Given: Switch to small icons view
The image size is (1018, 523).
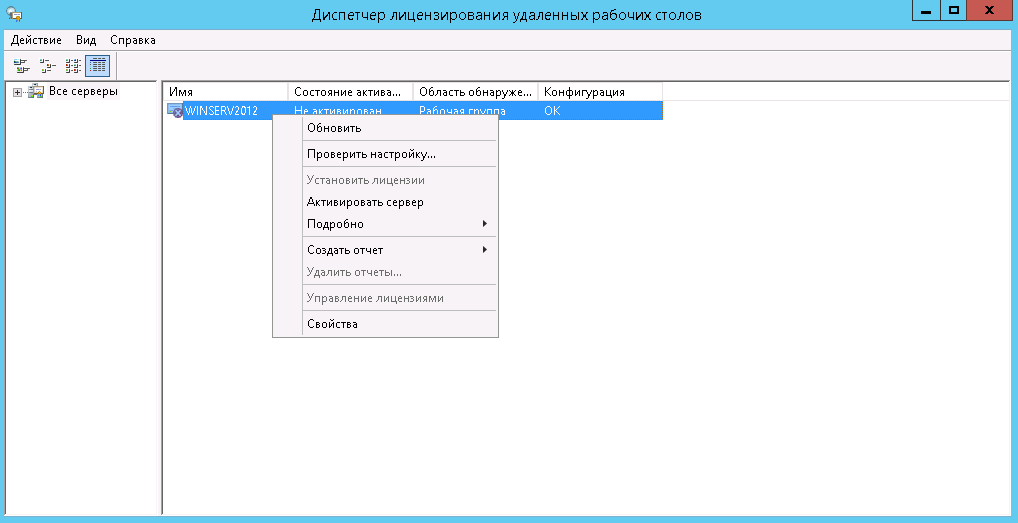Looking at the screenshot, I should 46,66.
